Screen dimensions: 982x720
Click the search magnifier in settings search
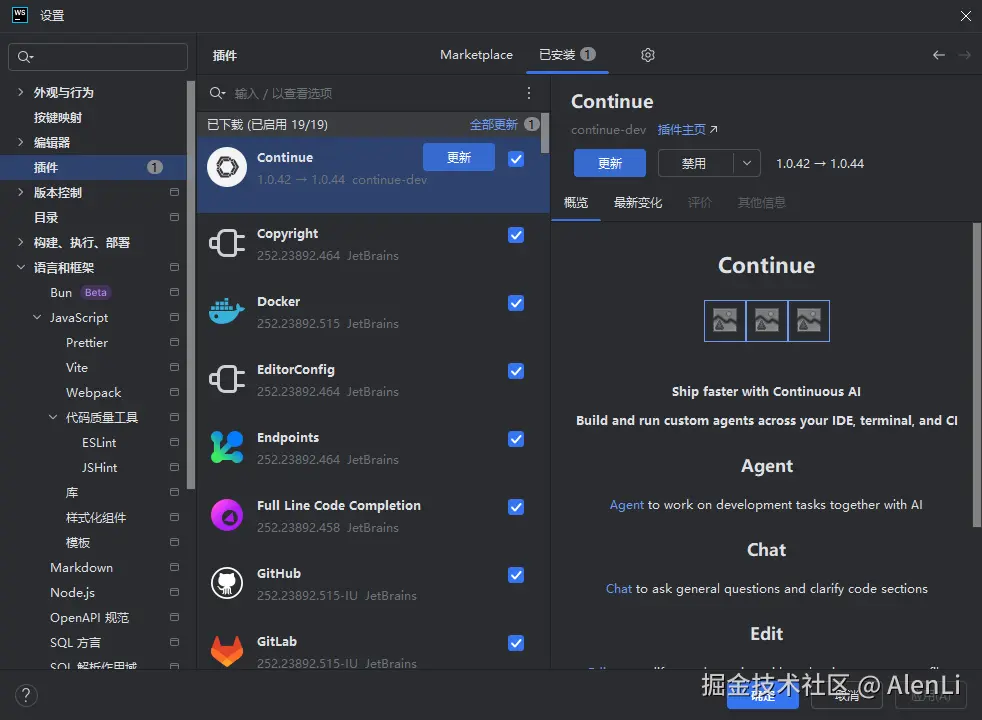point(25,57)
